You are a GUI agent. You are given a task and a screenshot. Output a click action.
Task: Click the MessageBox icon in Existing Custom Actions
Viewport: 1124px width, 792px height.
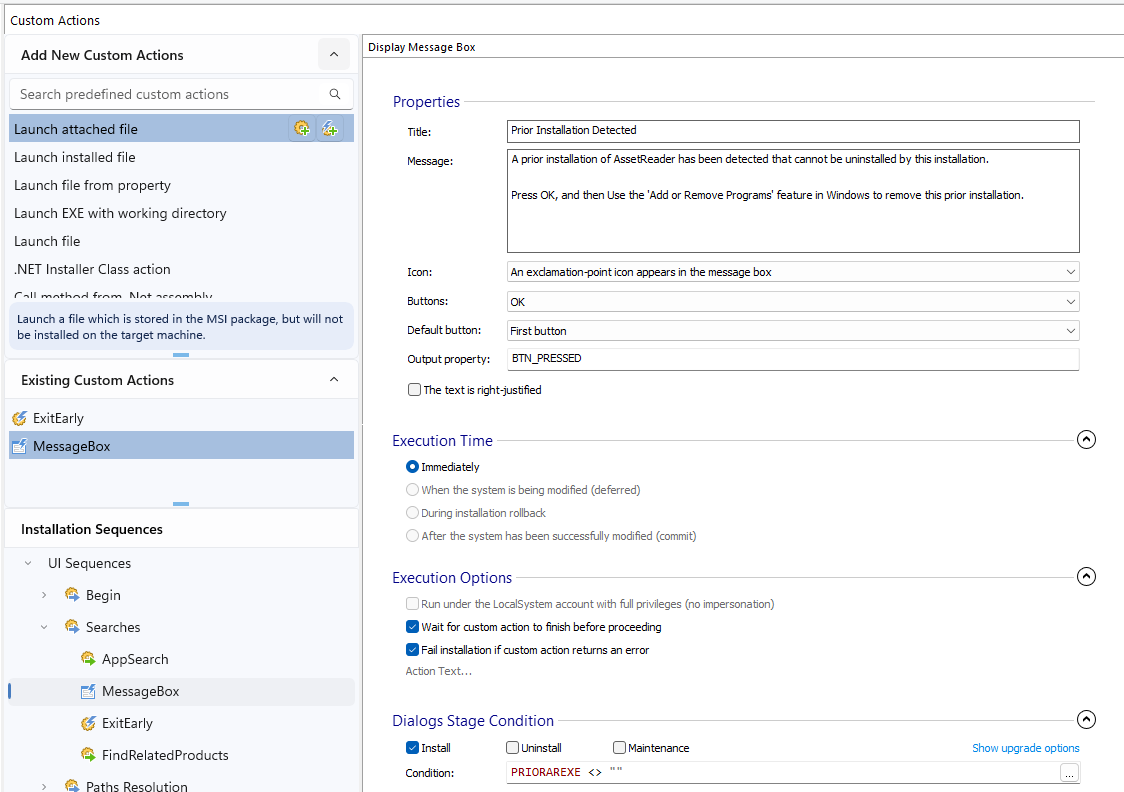19,446
